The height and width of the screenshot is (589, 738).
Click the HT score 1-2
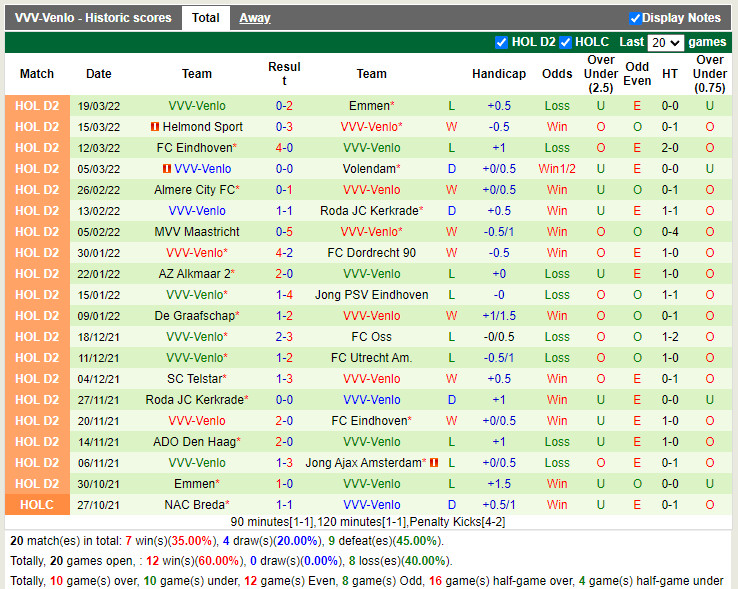pos(670,337)
